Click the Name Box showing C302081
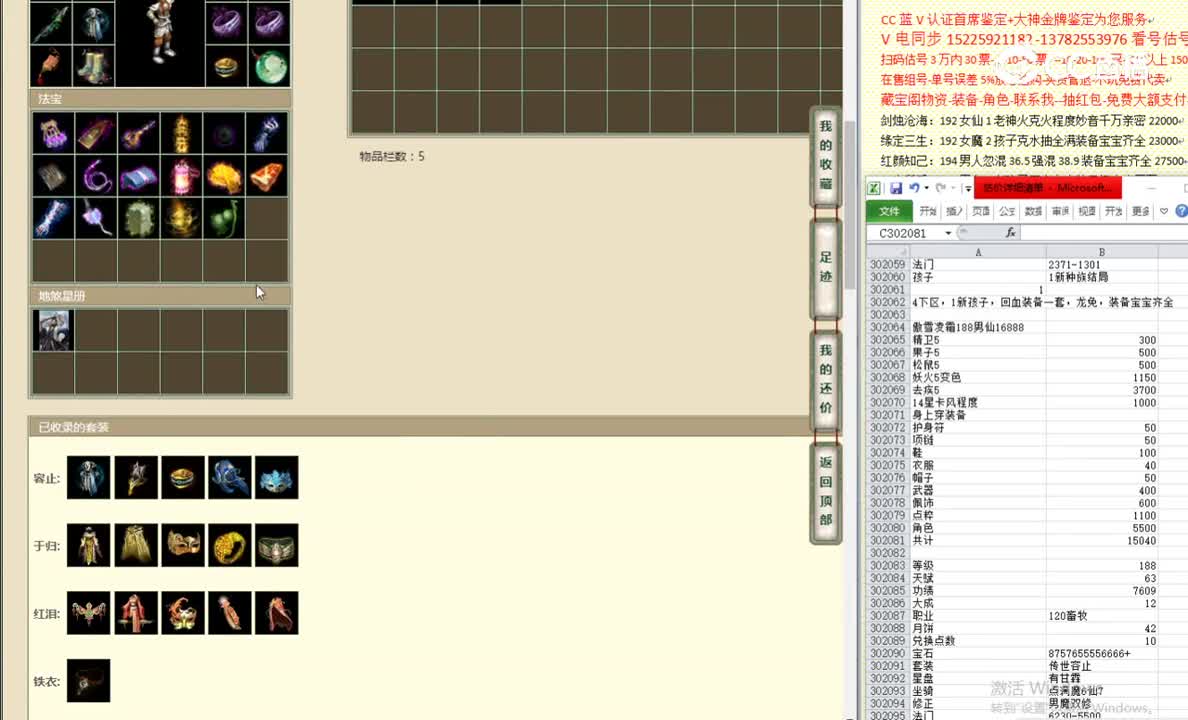 coord(905,233)
